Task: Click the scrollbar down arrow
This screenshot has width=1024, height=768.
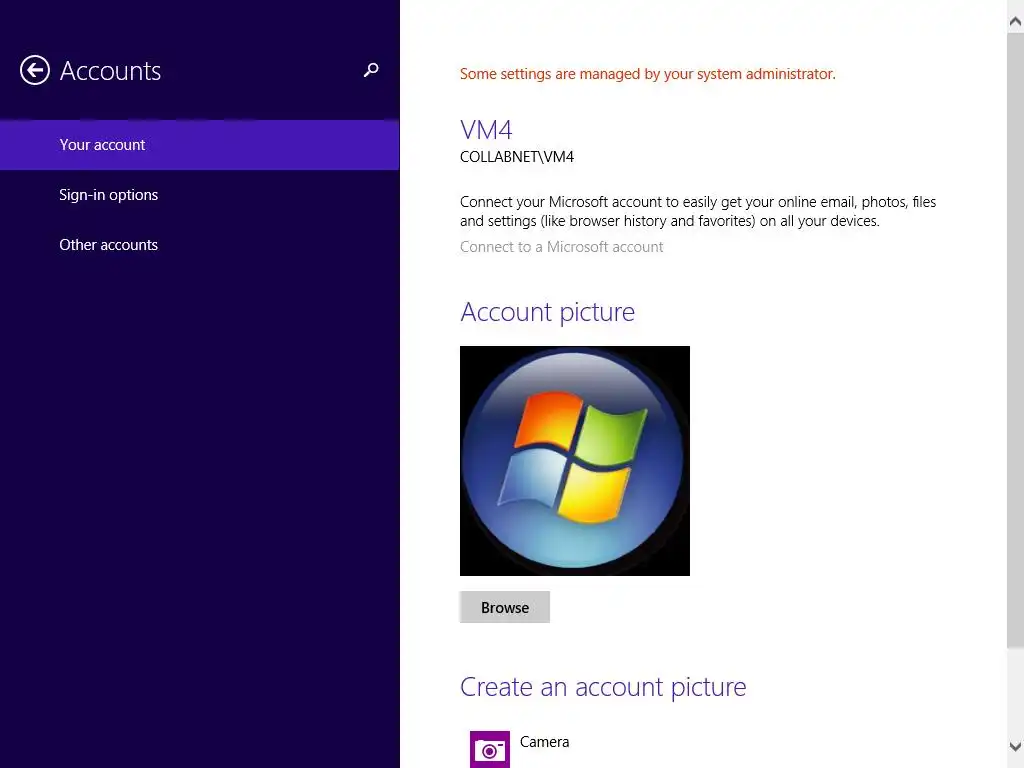Action: (x=1015, y=746)
